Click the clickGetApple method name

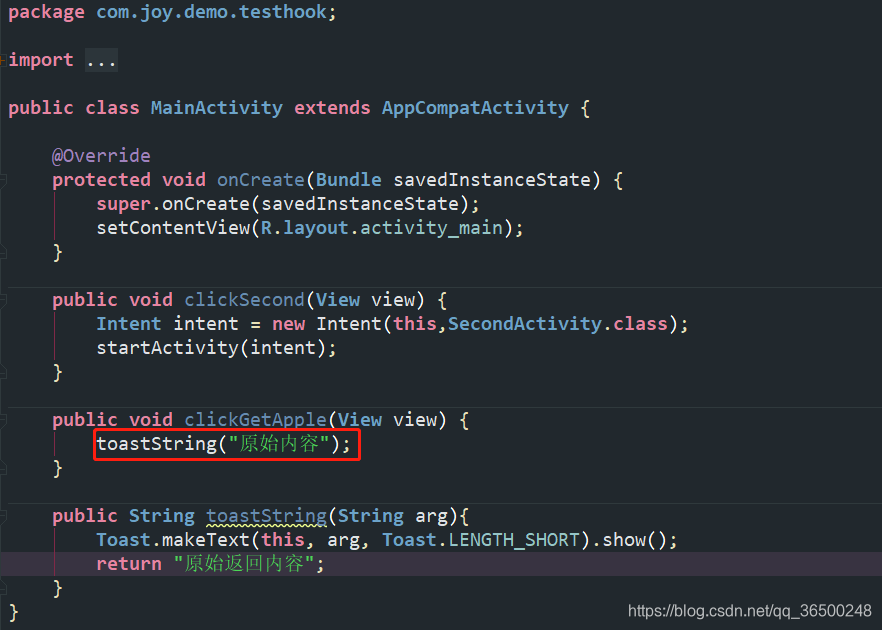tap(255, 420)
